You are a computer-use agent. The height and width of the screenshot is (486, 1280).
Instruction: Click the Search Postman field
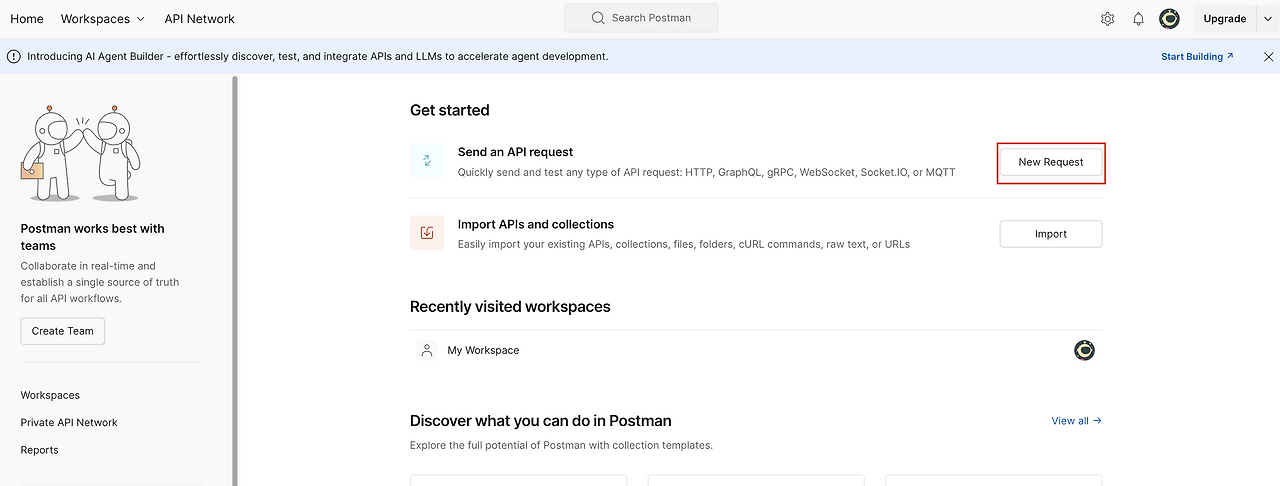[x=641, y=18]
